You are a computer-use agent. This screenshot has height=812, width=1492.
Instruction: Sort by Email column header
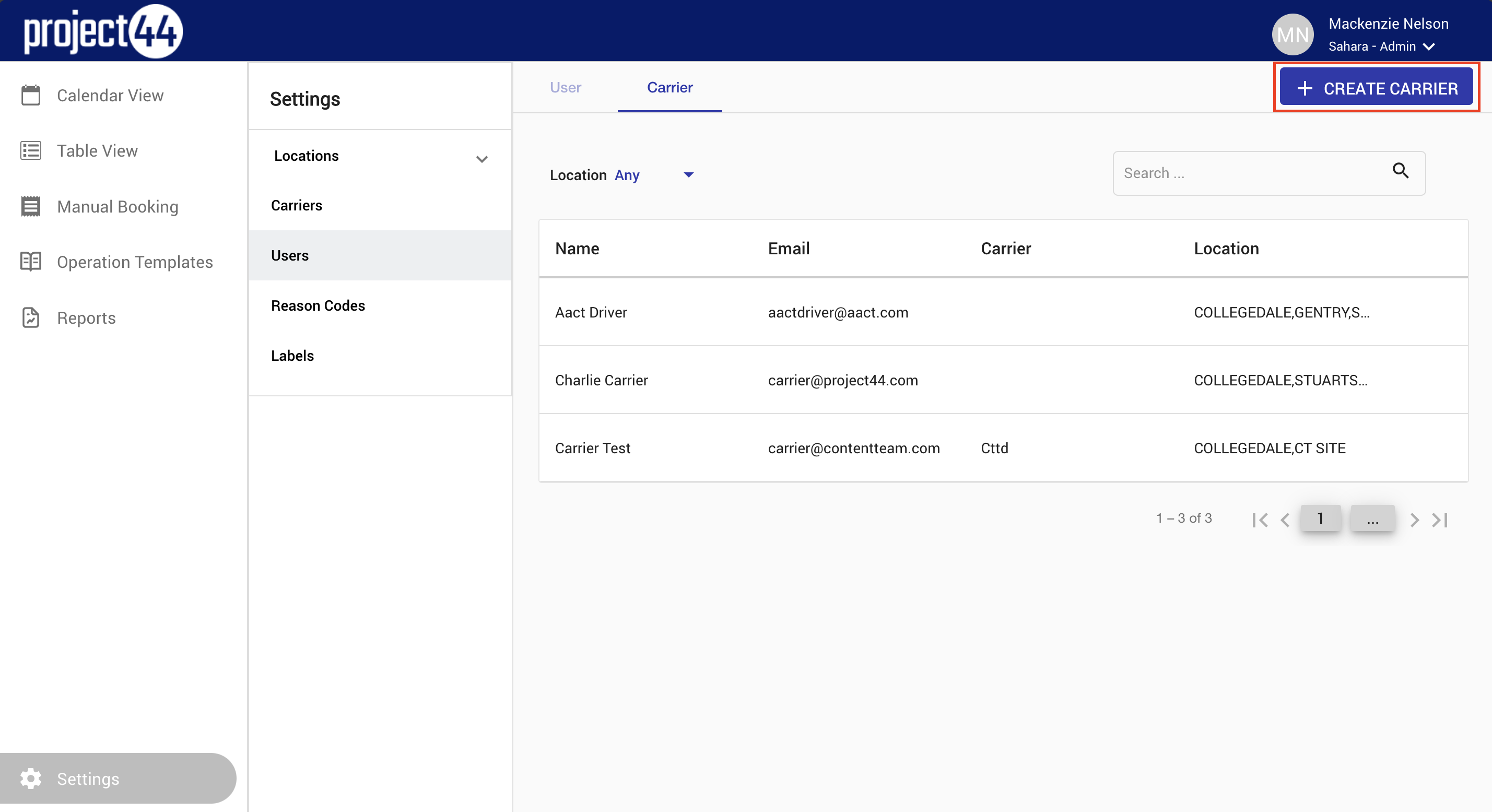[788, 249]
